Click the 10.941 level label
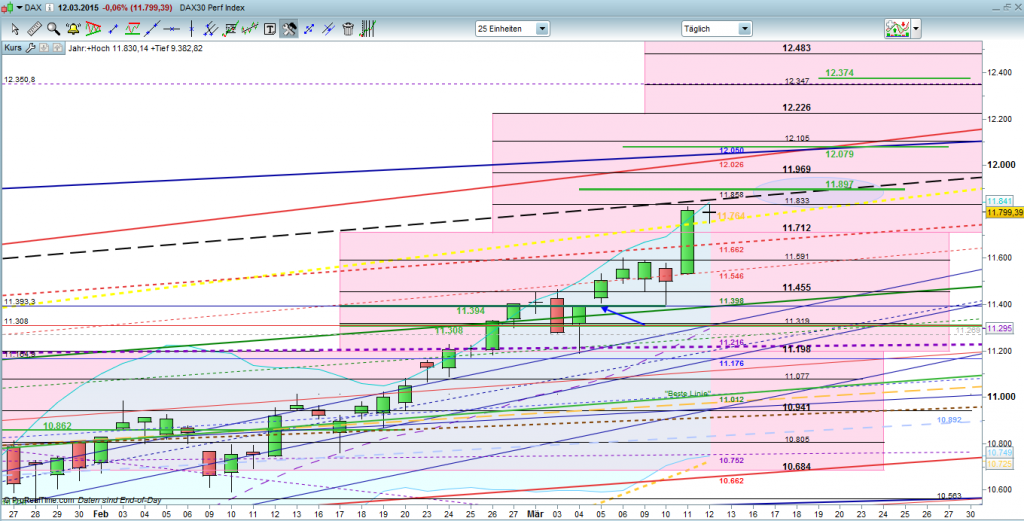Screen dimensions: 1024x521 click(797, 407)
